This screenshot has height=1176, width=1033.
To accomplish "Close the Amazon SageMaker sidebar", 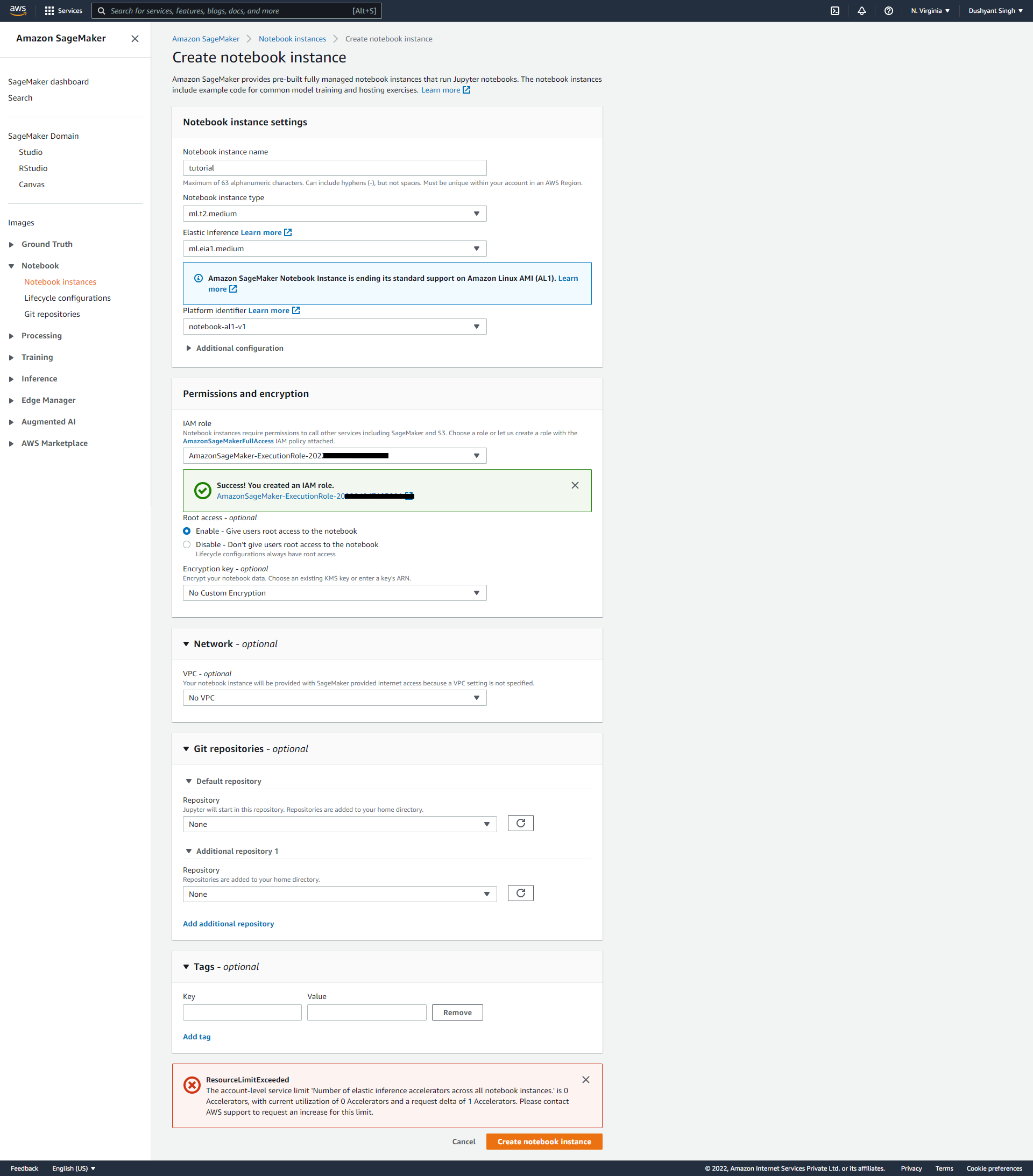I will [135, 39].
